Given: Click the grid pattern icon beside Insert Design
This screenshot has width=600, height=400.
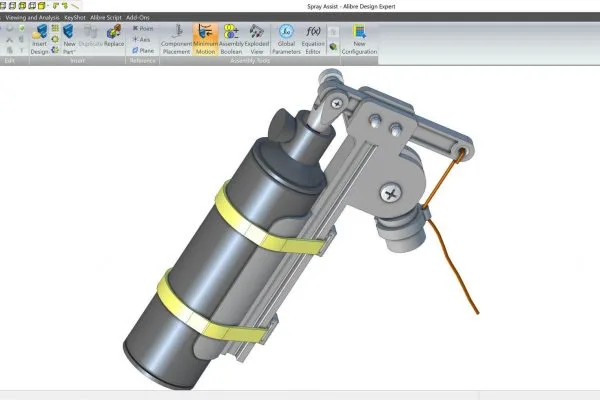Looking at the screenshot, I should [x=55, y=28].
